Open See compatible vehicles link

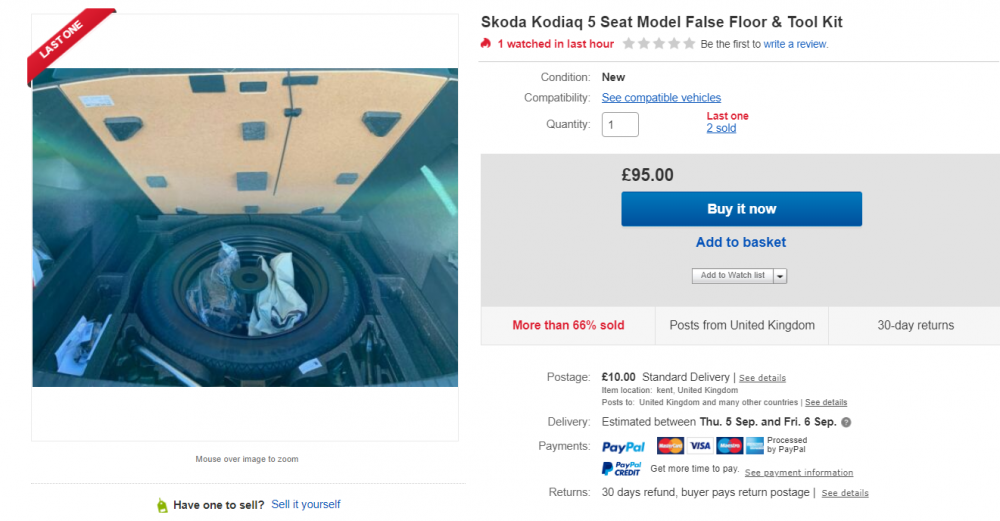(661, 98)
